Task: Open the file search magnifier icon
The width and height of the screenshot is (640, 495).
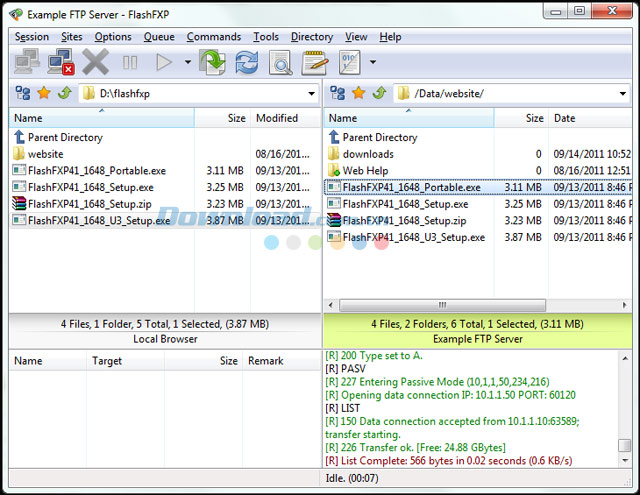Action: point(281,63)
